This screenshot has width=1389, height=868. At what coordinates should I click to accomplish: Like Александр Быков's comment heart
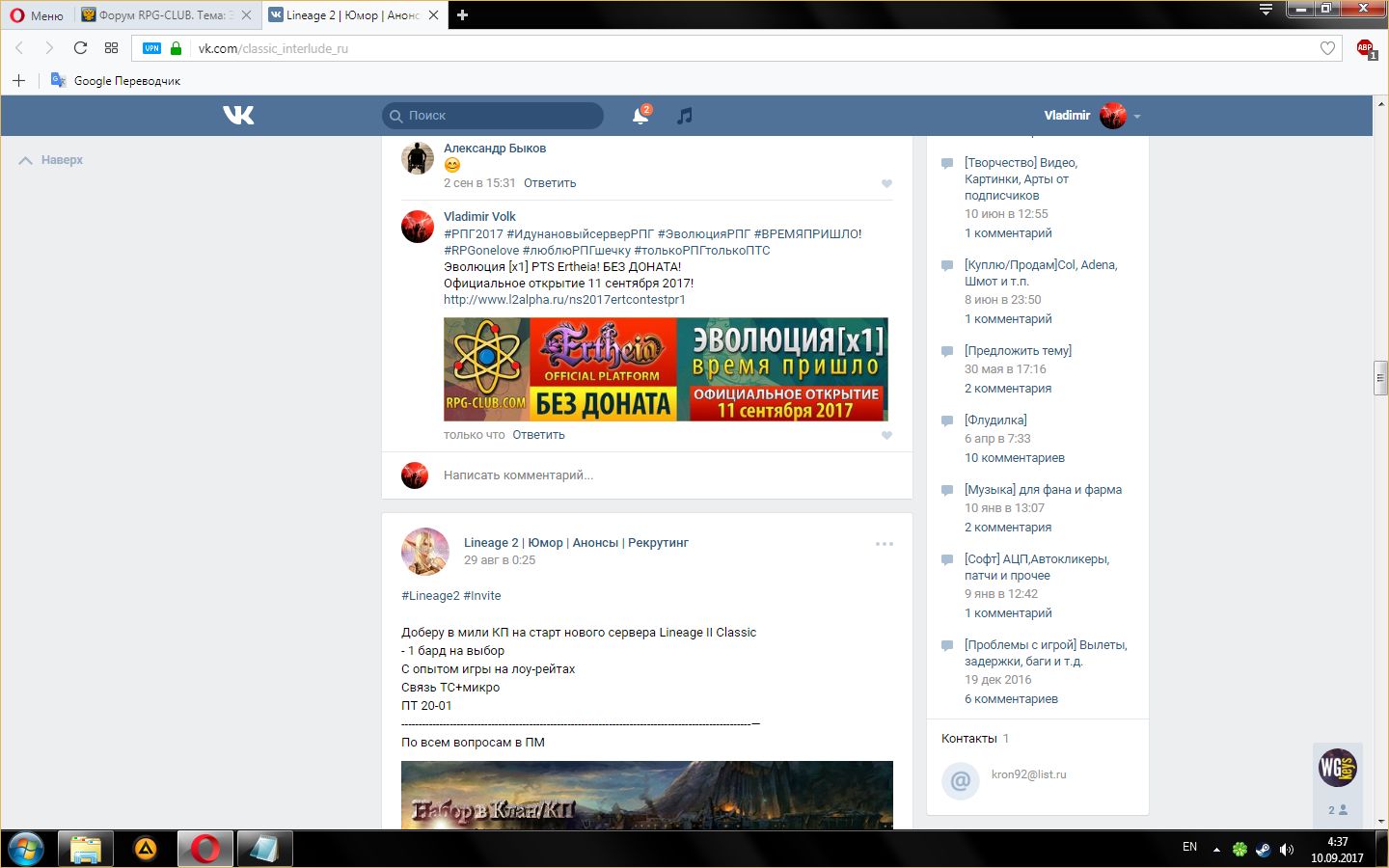click(x=886, y=183)
